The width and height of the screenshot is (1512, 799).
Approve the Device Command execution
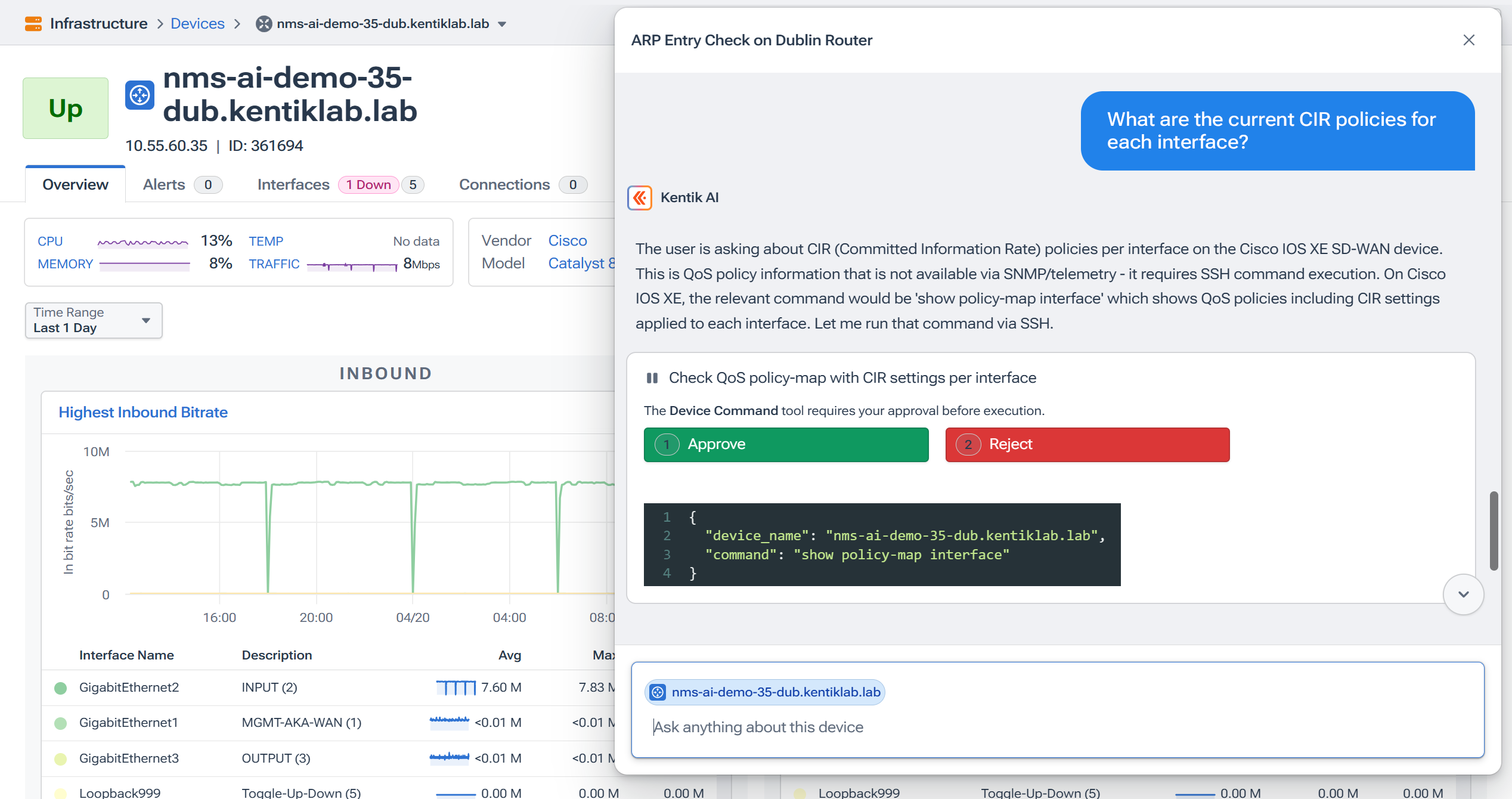[785, 444]
